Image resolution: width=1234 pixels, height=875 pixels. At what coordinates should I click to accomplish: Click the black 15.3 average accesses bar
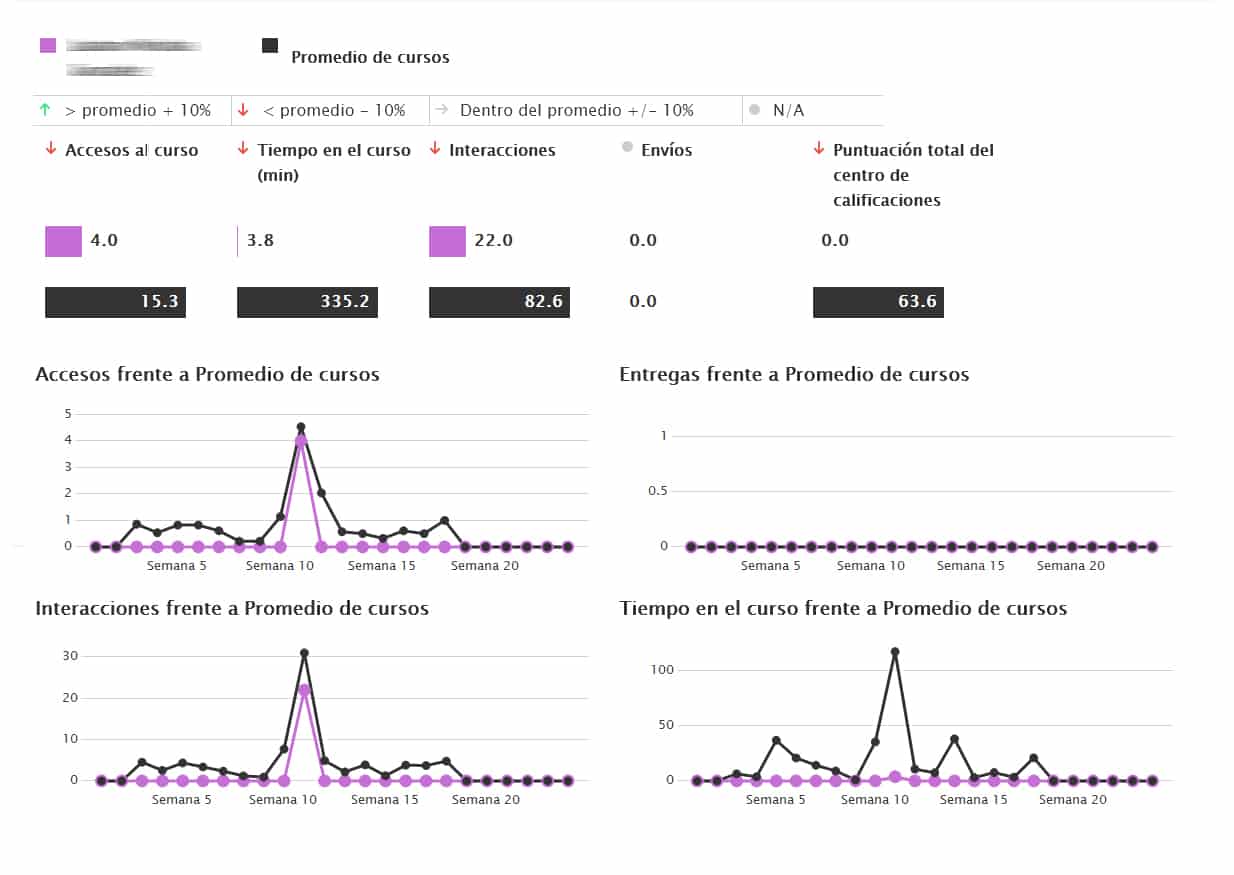[x=115, y=302]
